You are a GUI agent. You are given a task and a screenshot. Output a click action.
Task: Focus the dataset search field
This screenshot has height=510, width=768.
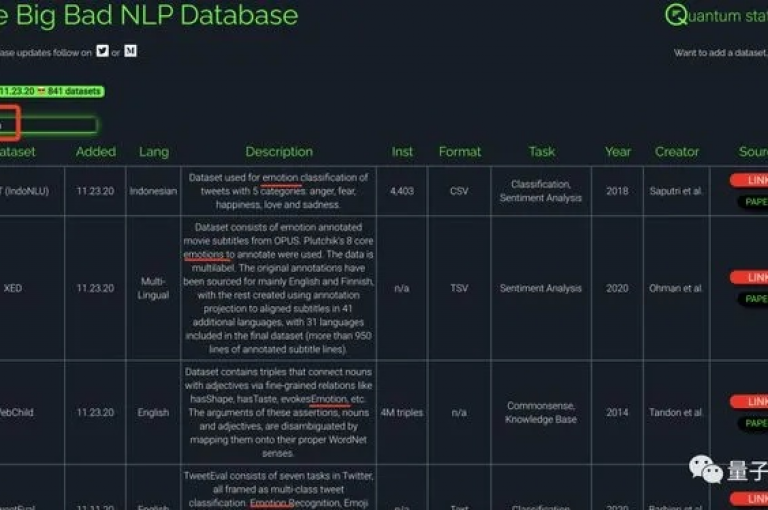pyautogui.click(x=49, y=125)
